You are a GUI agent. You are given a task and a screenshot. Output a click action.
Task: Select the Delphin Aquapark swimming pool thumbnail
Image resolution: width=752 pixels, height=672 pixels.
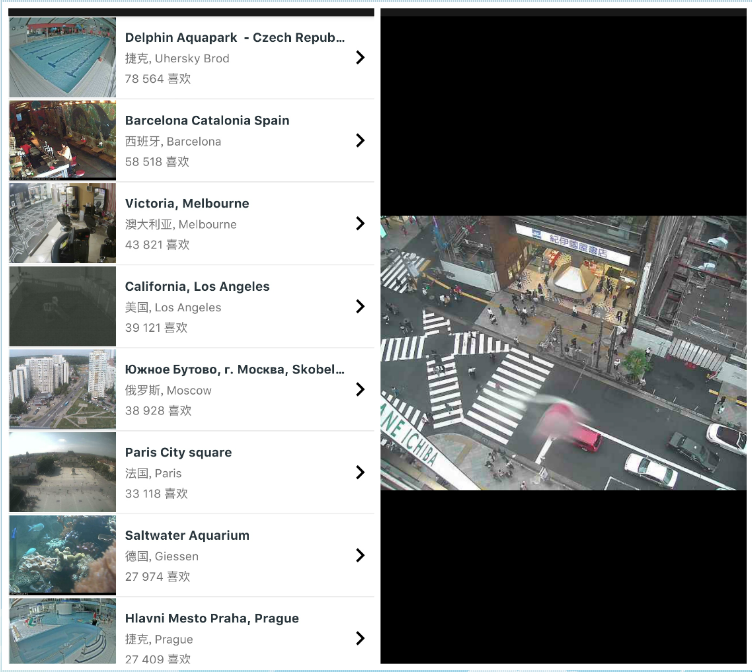[62, 58]
